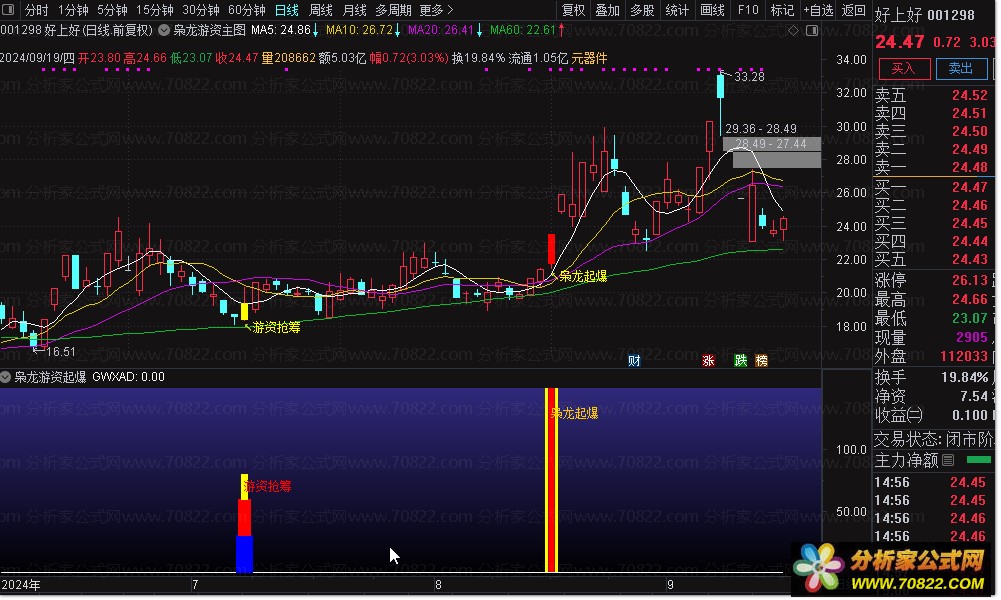Click the month 8 marker on the time axis

point(438,585)
